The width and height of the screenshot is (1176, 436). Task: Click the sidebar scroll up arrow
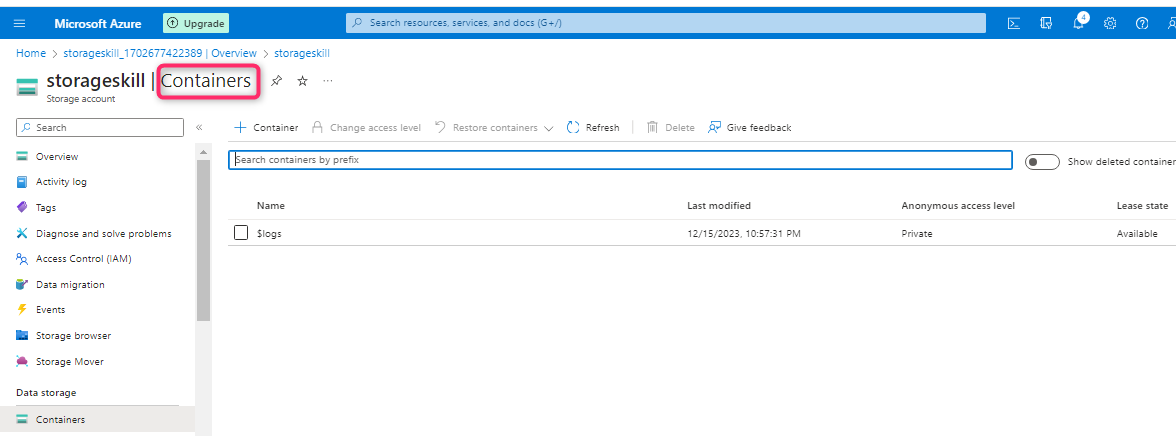pyautogui.click(x=203, y=152)
